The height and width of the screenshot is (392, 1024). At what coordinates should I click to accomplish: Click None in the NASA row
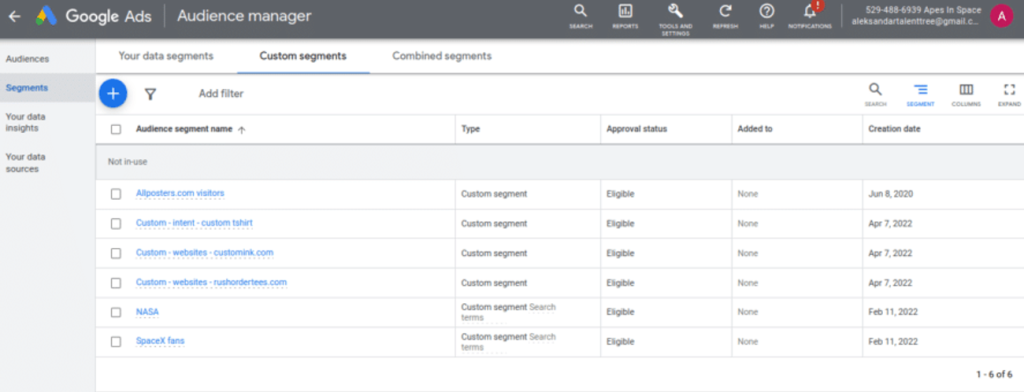coord(748,312)
